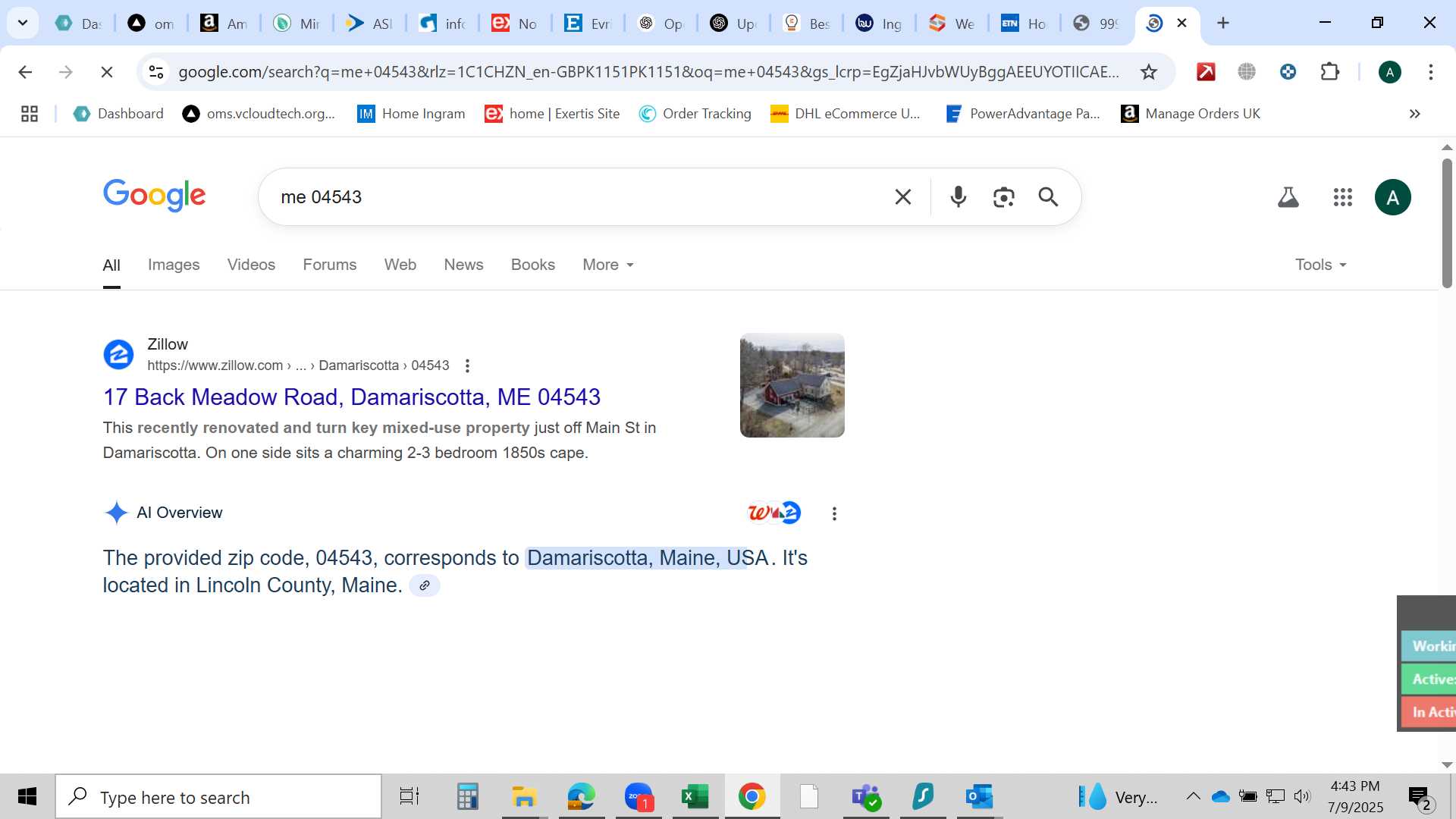Open Chrome extensions puzzle icon

pyautogui.click(x=1330, y=72)
